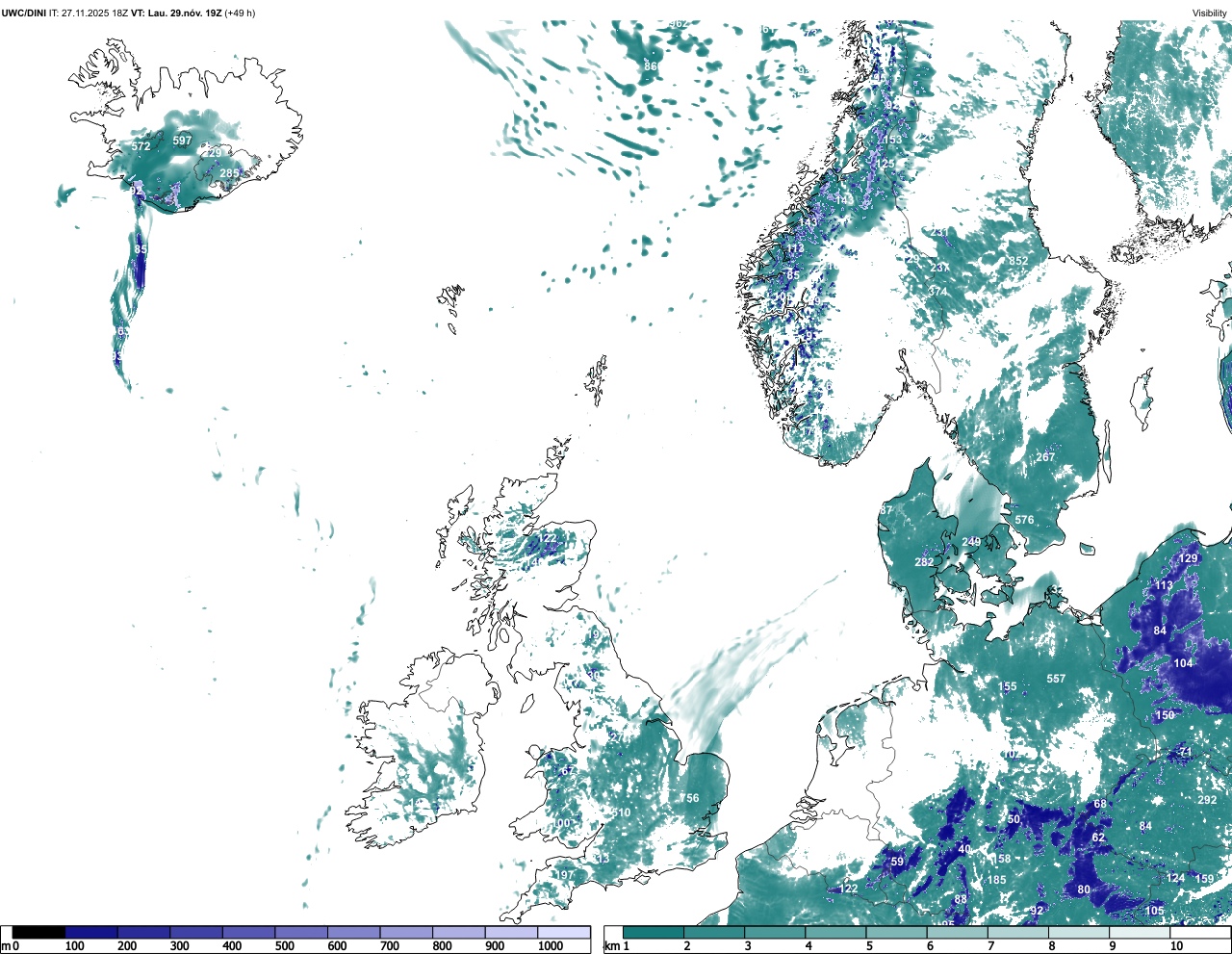Click the '124' value near bottom right

click(x=1176, y=878)
